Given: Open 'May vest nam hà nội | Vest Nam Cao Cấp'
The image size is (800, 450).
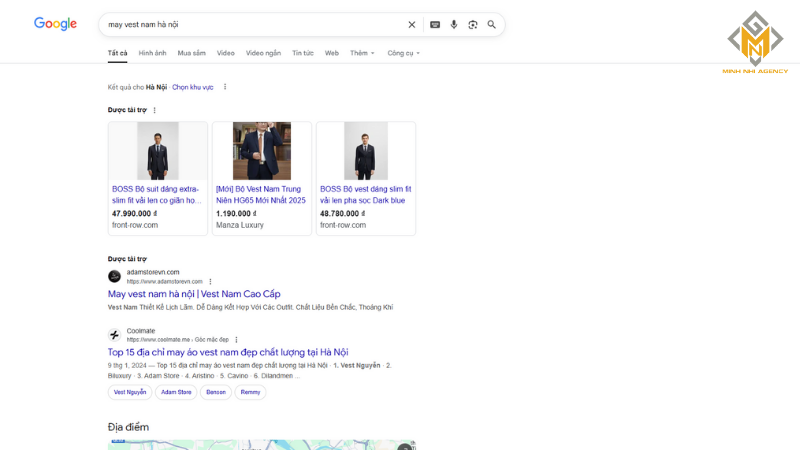Looking at the screenshot, I should (x=194, y=294).
